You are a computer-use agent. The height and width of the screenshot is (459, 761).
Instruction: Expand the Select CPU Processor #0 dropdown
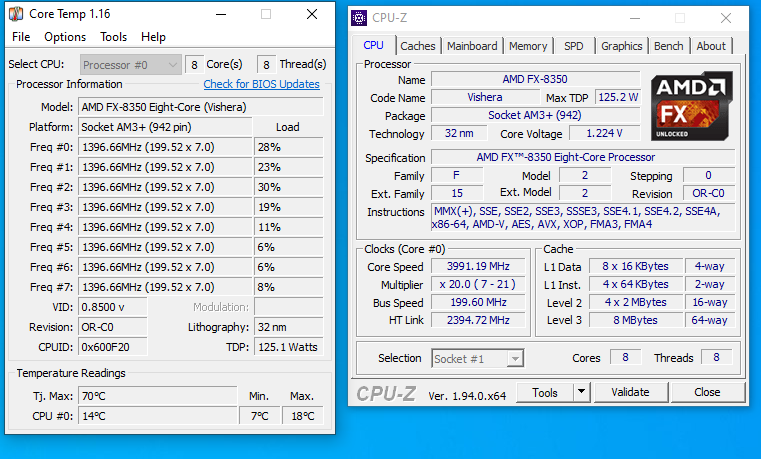click(x=131, y=65)
